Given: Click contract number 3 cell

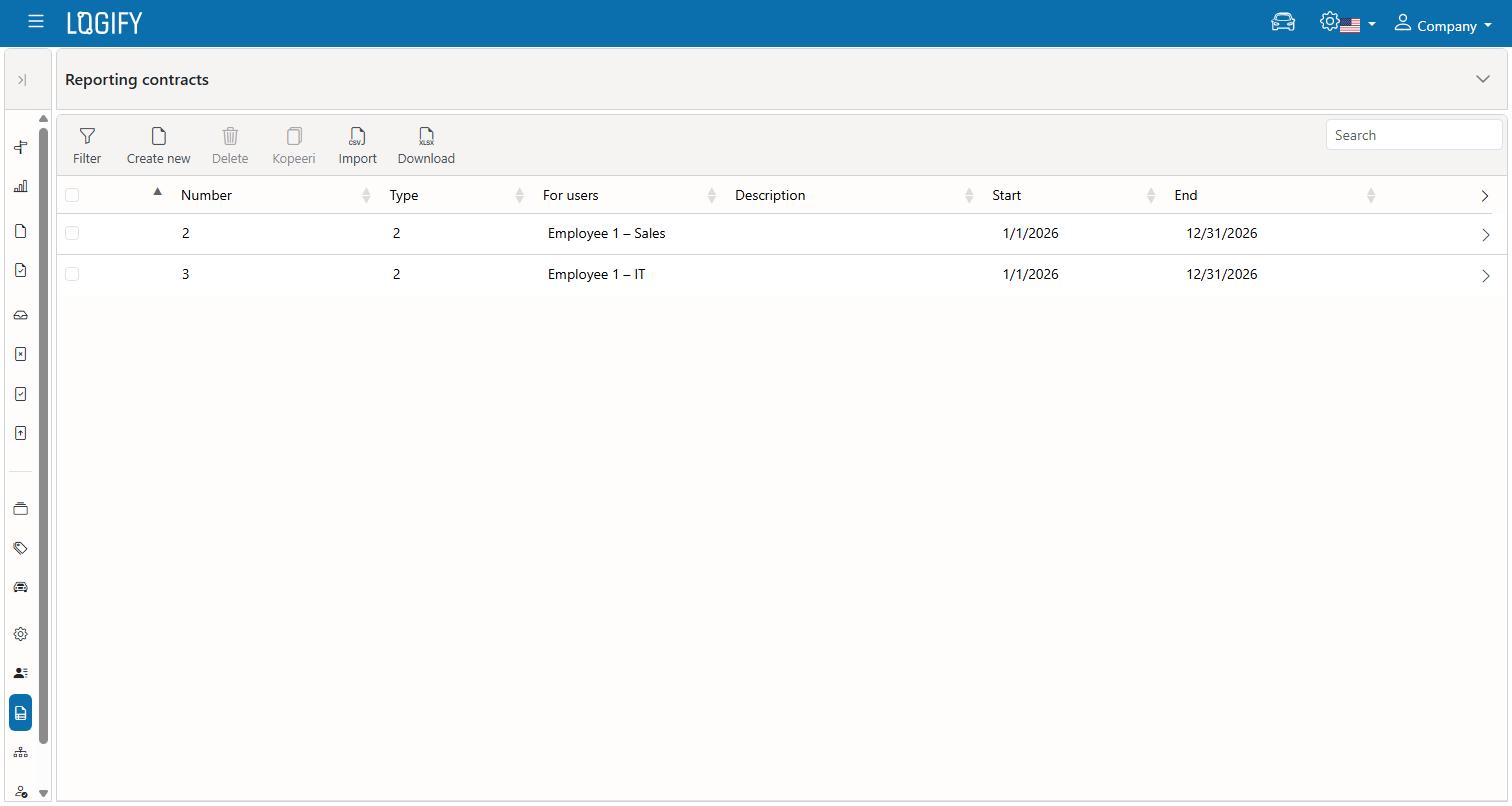Looking at the screenshot, I should (185, 274).
